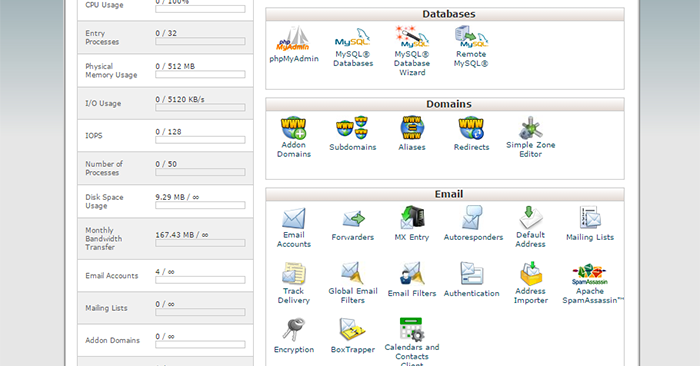This screenshot has width=700, height=366.
Task: Click the I/O Usage value 0 / 5120 KB/s
Action: pos(180,99)
